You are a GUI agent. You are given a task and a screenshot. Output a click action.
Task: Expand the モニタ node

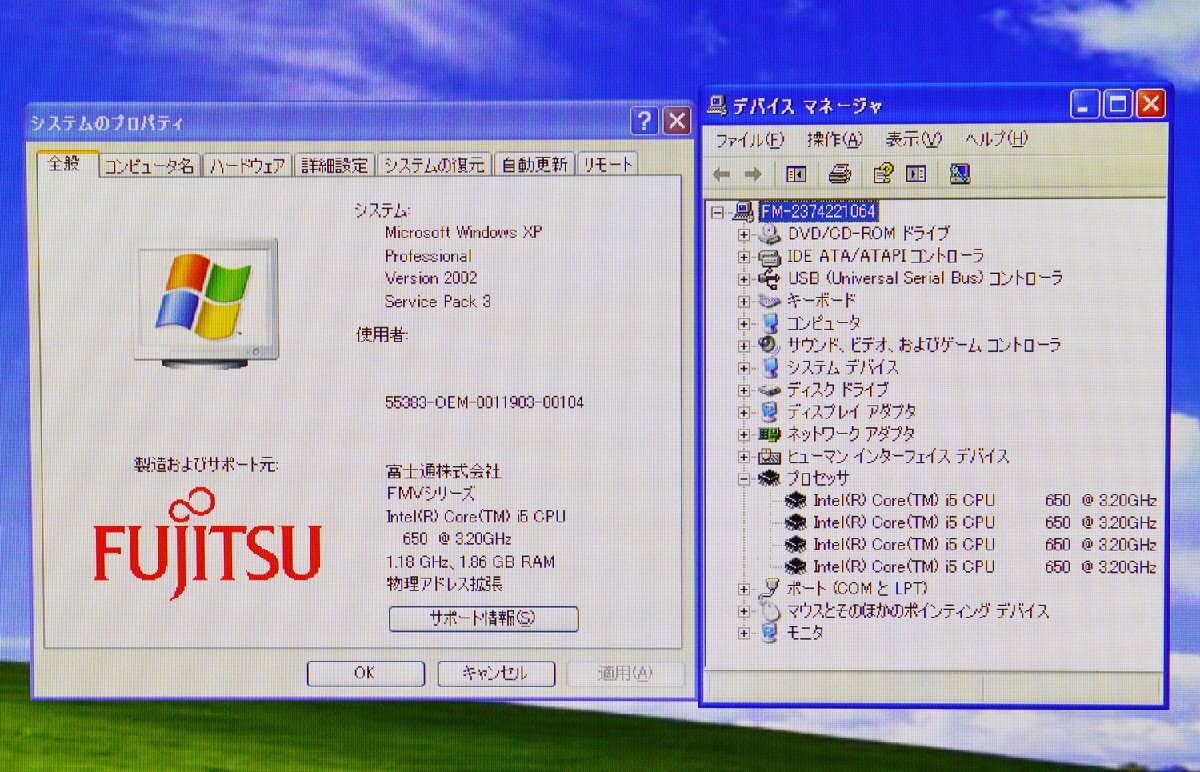click(744, 633)
